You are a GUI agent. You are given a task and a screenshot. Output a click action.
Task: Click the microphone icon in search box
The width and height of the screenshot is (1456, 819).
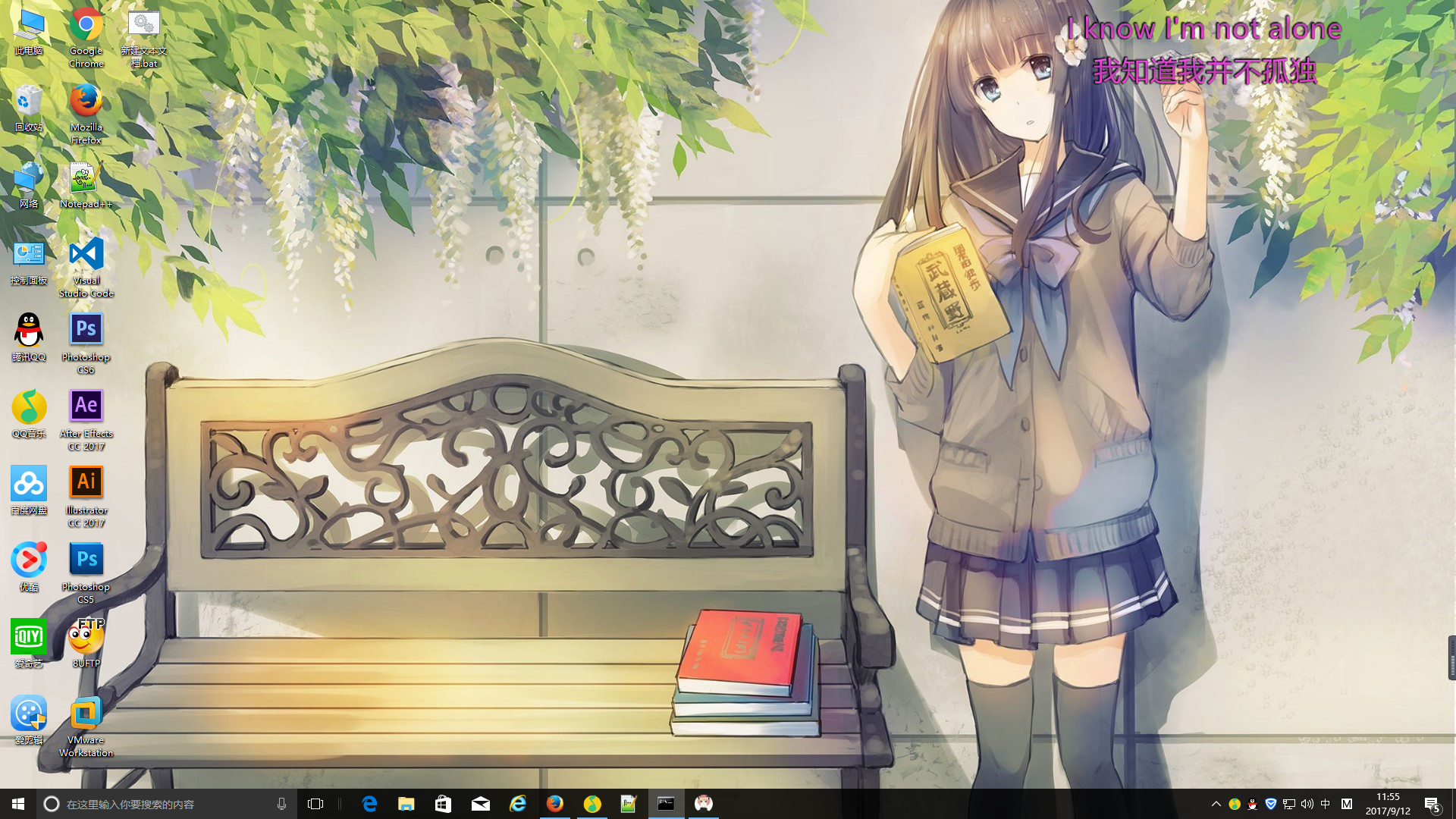(x=281, y=804)
